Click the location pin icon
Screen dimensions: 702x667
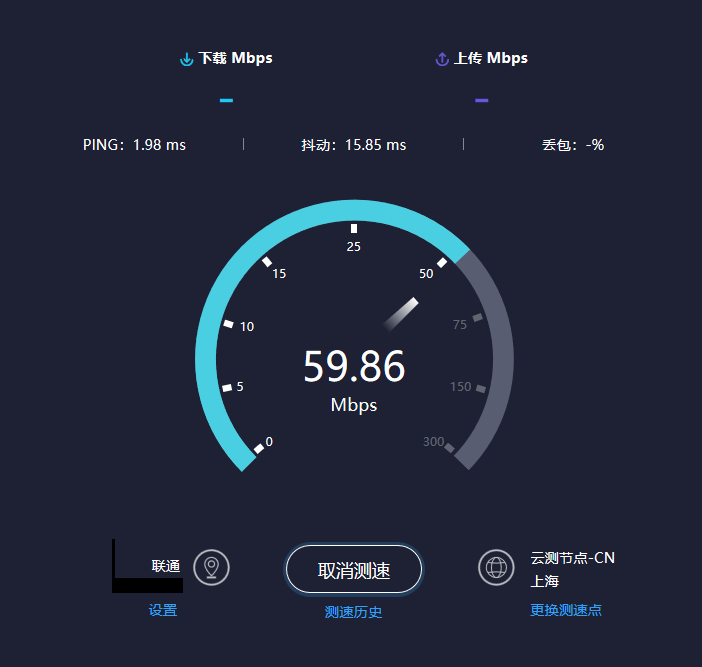pyautogui.click(x=211, y=567)
